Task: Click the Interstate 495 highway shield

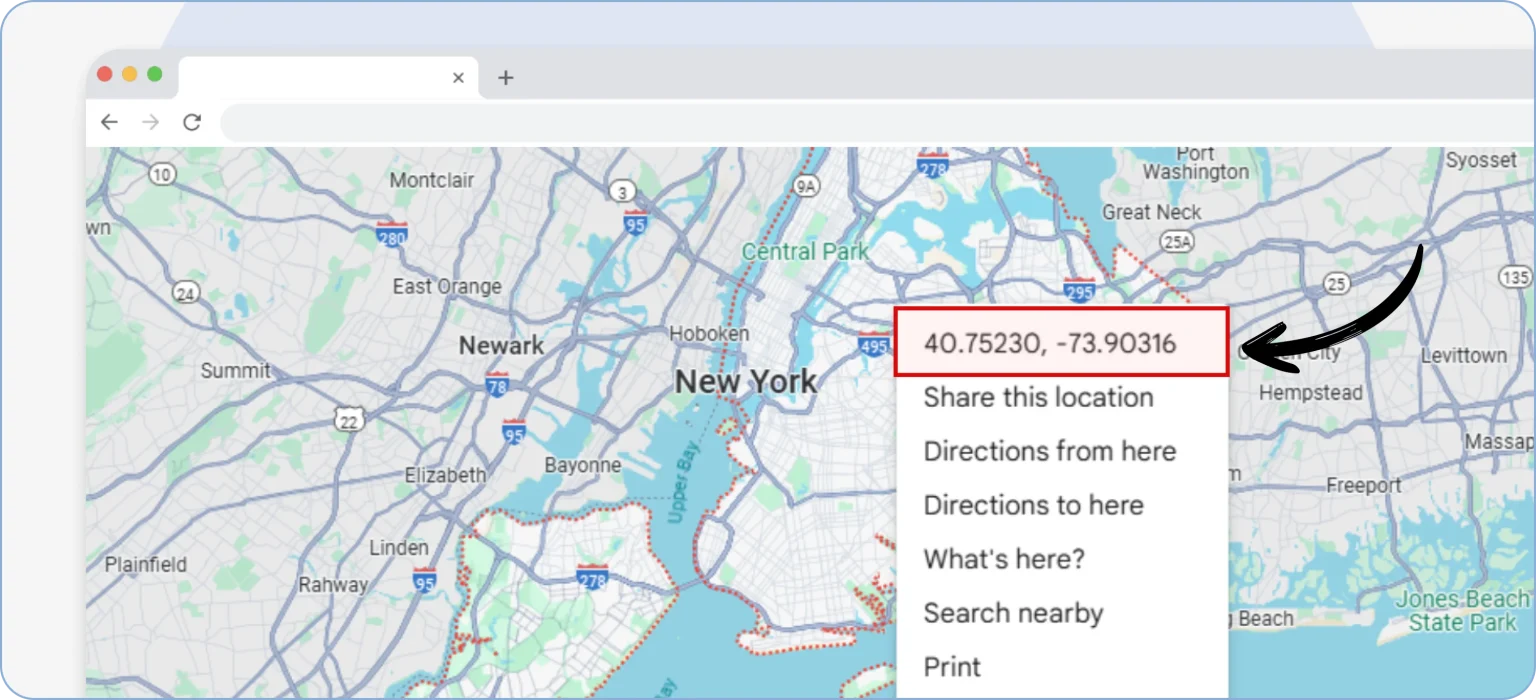Action: [874, 346]
